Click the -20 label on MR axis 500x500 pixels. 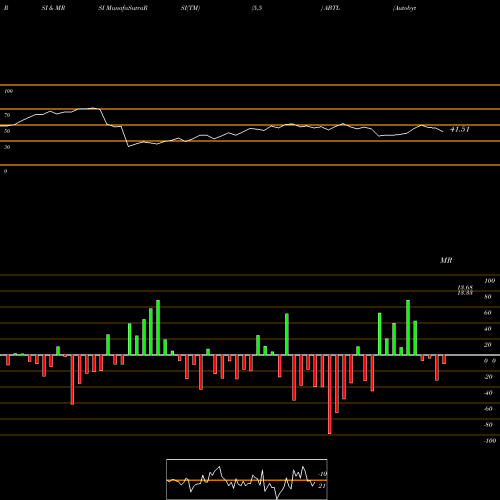point(488,377)
